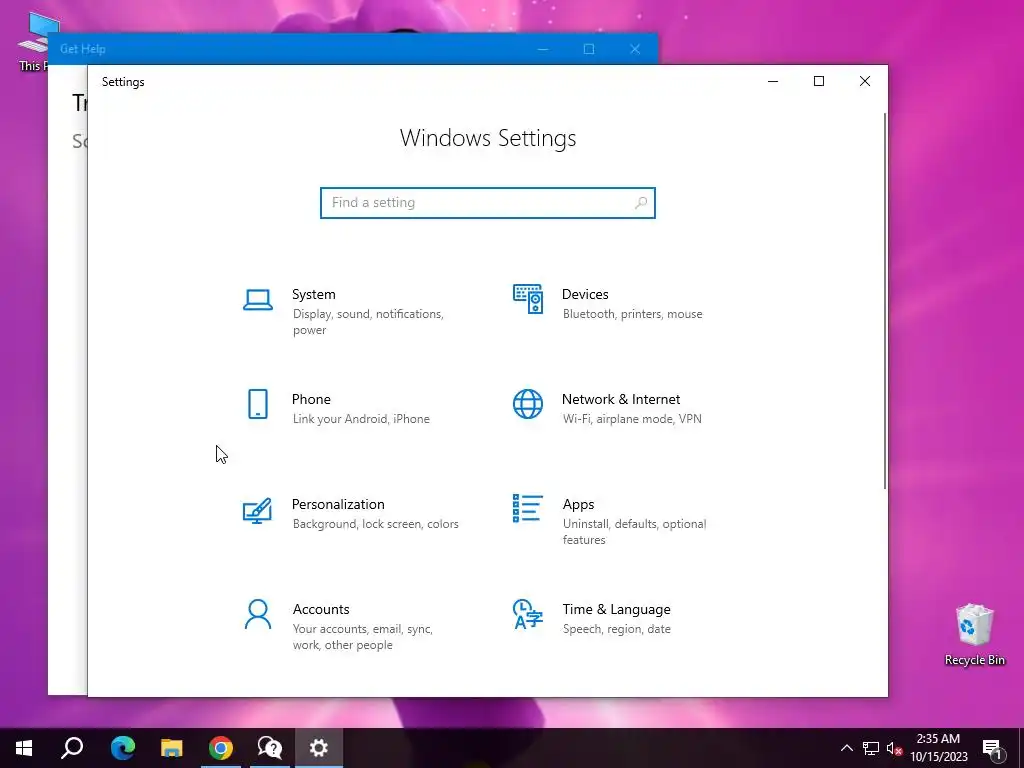The image size is (1024, 768).
Task: Click 'Wi-Fi, airplane mode, VPN' description
Action: point(632,419)
